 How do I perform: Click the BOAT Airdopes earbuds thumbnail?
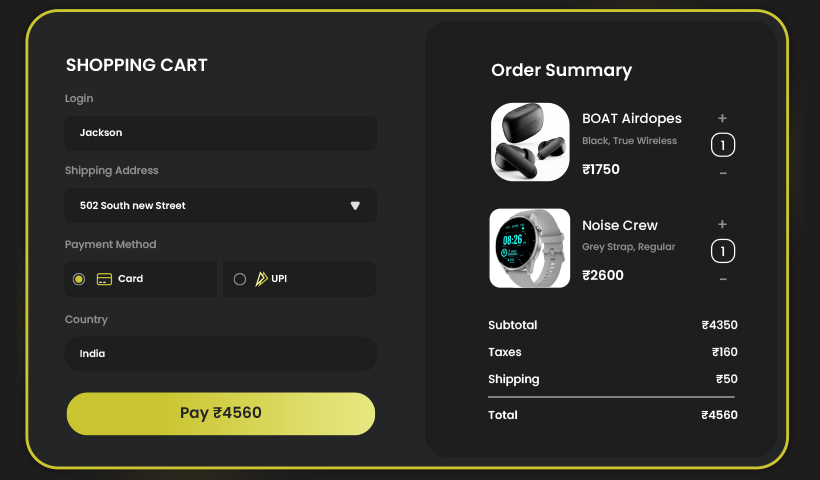[530, 142]
